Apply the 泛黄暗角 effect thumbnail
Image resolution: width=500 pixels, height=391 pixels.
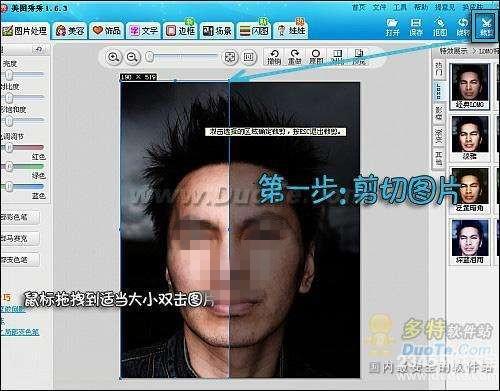tap(470, 190)
